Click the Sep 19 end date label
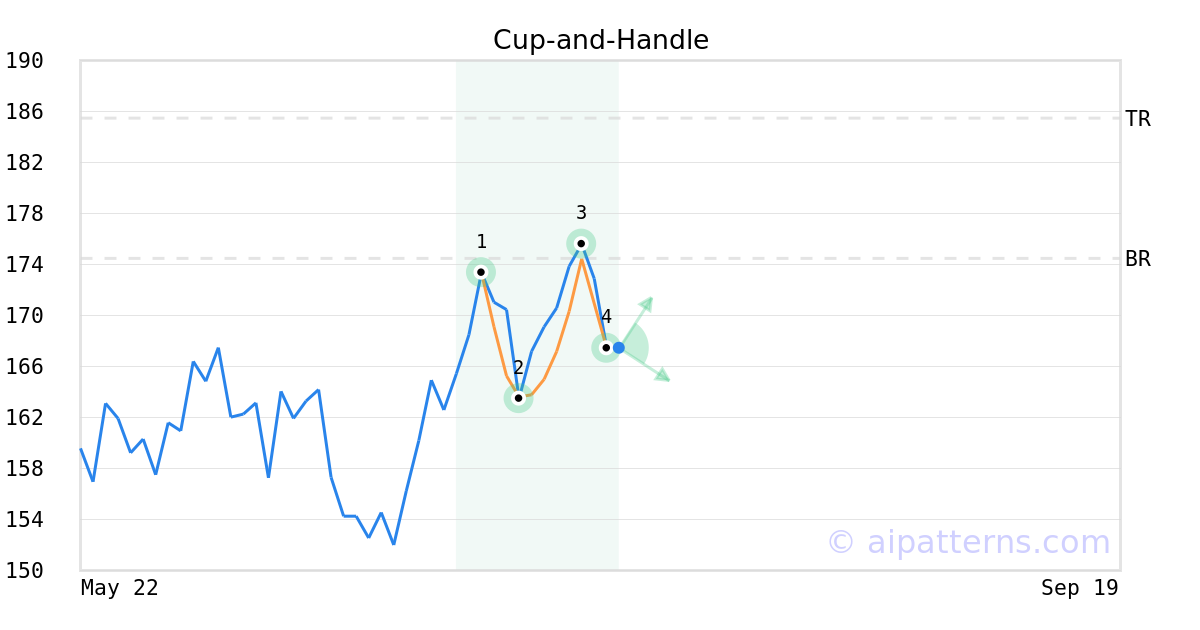Viewport: 1200px width, 630px height. click(1080, 588)
